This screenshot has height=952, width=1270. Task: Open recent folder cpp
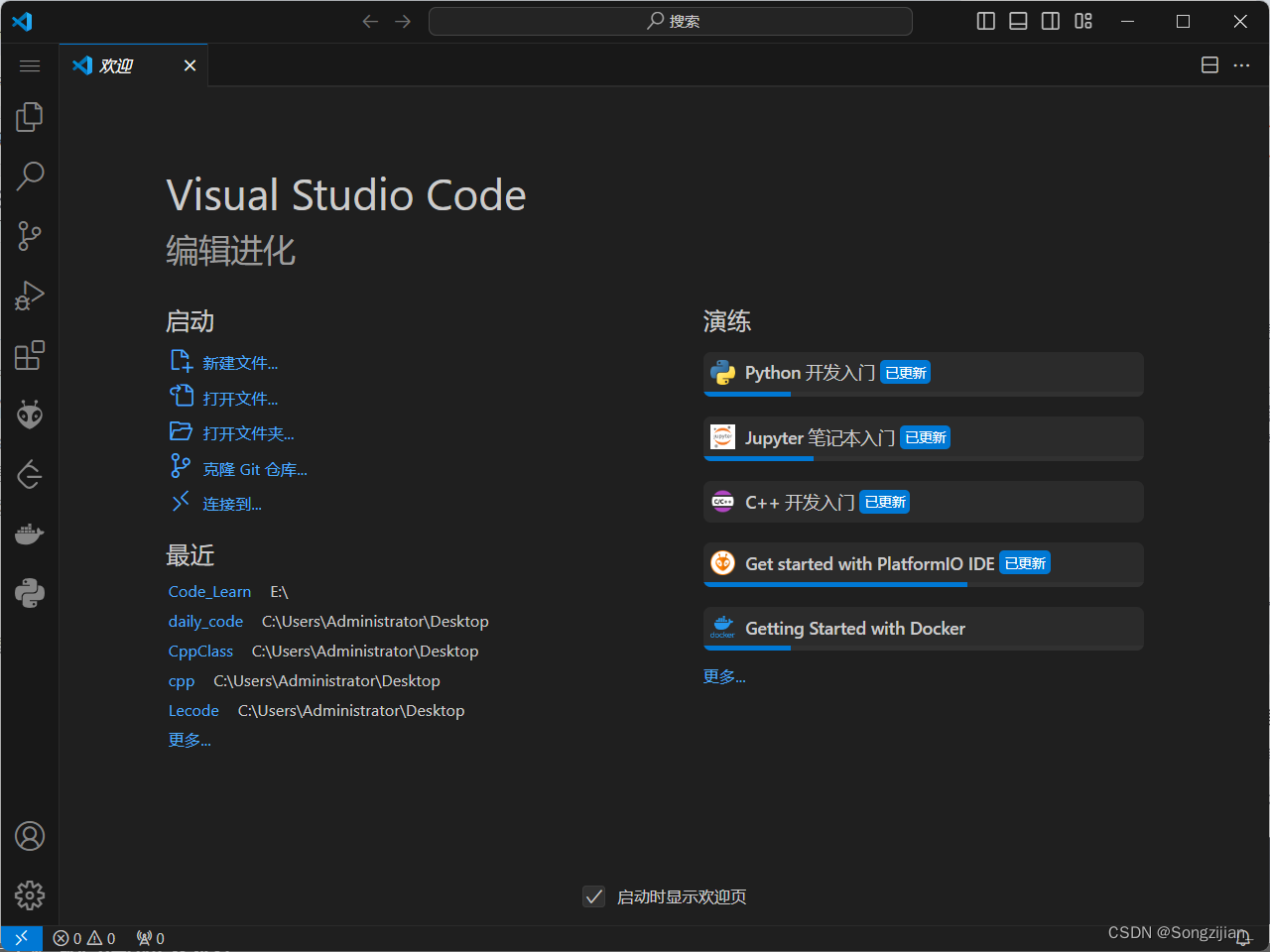tap(182, 681)
